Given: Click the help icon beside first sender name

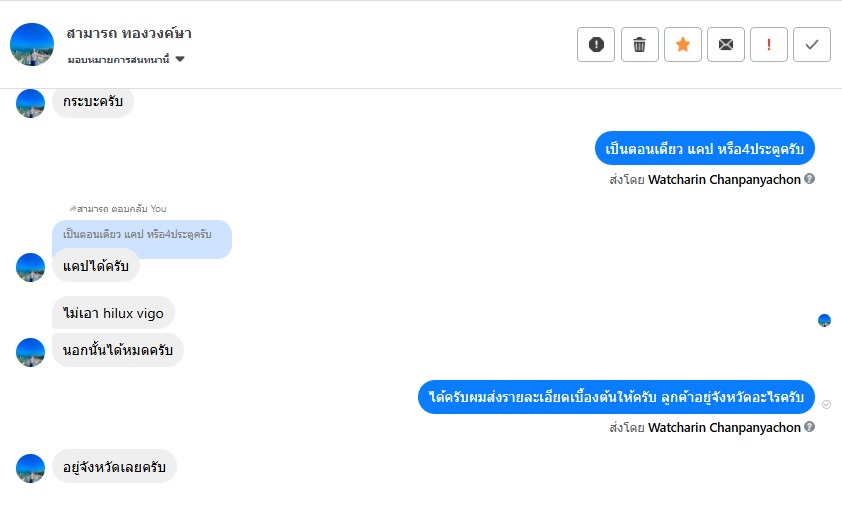Looking at the screenshot, I should pyautogui.click(x=810, y=179).
